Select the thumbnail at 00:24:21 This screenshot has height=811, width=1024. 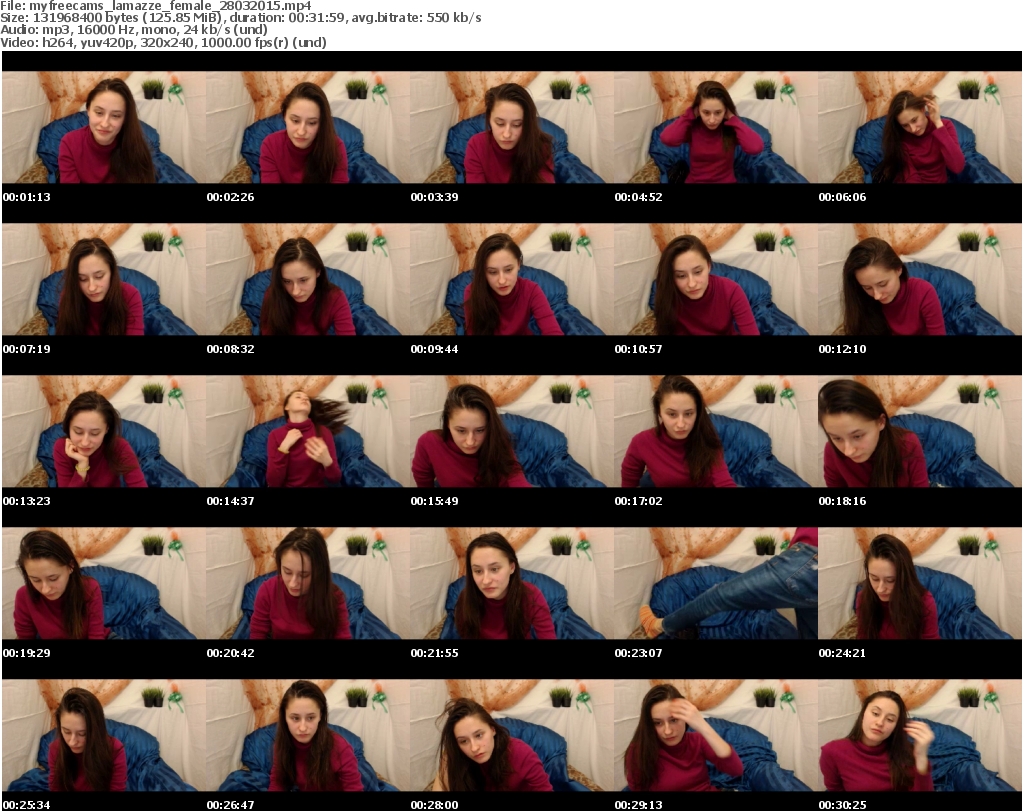pos(920,584)
